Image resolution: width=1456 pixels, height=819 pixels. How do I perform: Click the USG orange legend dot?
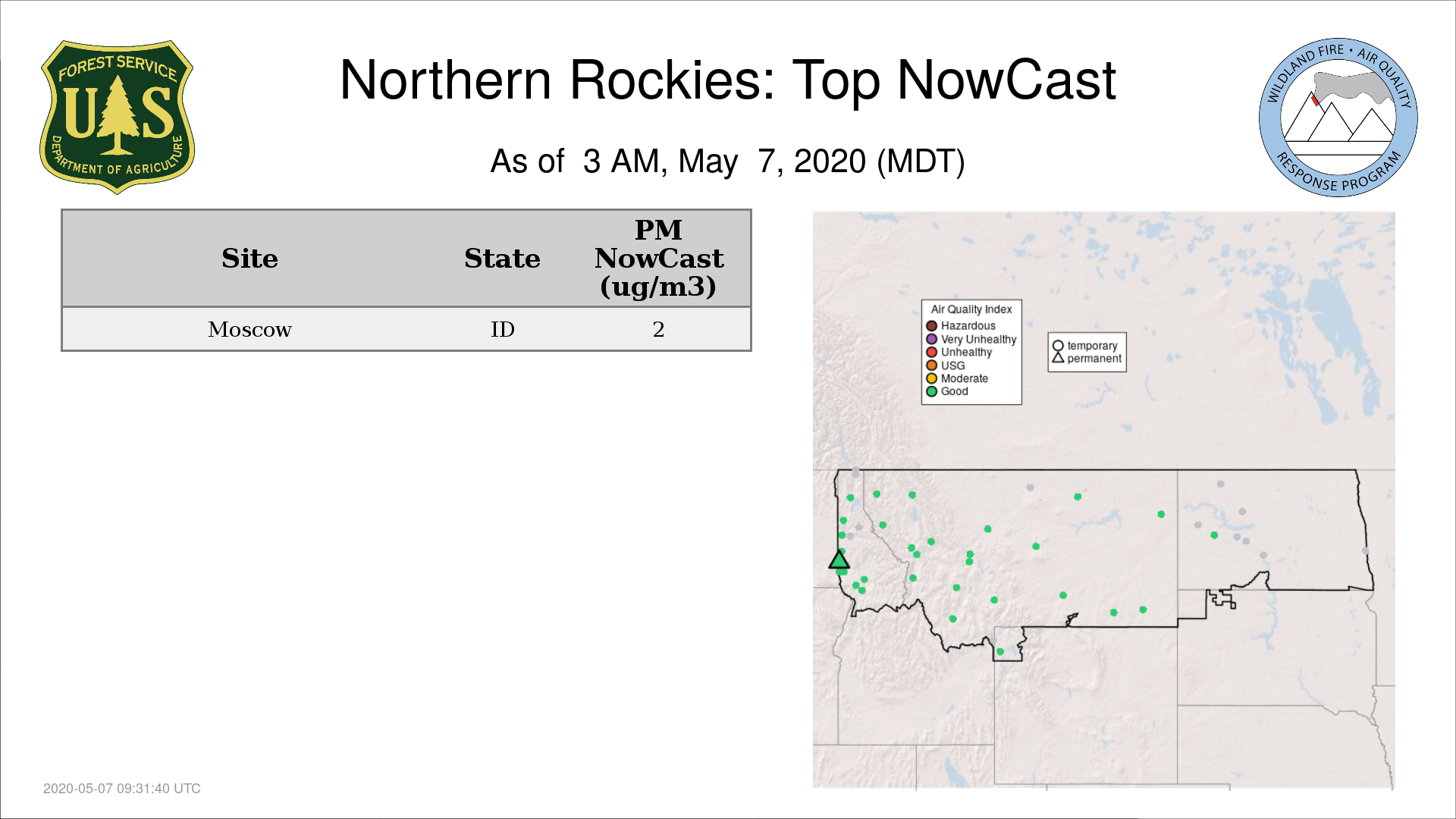[x=931, y=366]
